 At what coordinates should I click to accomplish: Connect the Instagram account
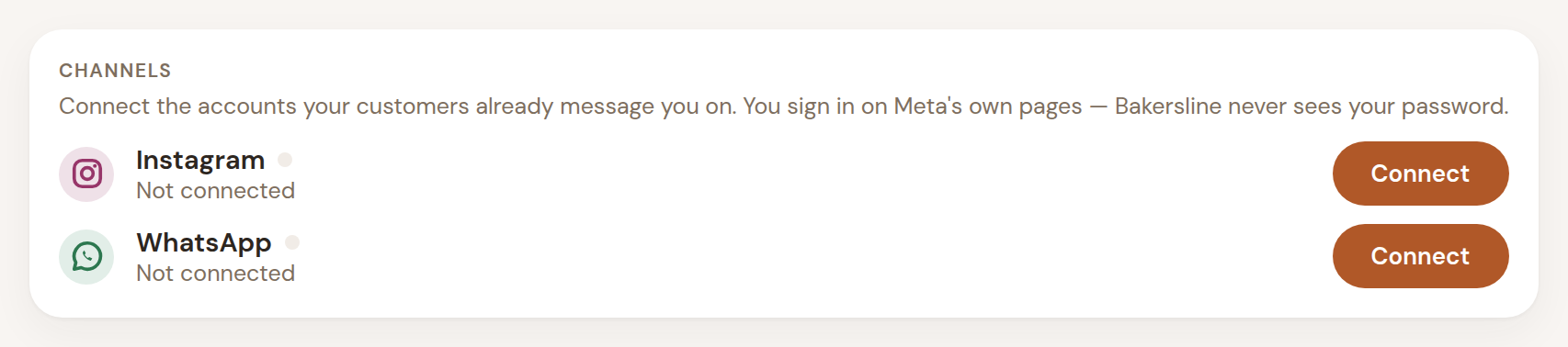[1420, 173]
